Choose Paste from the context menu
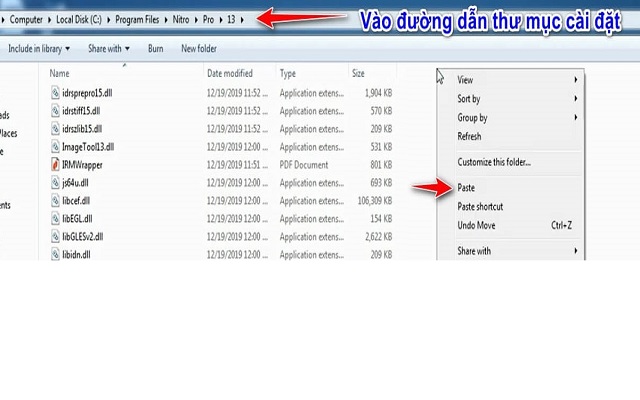Viewport: 640px width, 400px height. point(516,188)
